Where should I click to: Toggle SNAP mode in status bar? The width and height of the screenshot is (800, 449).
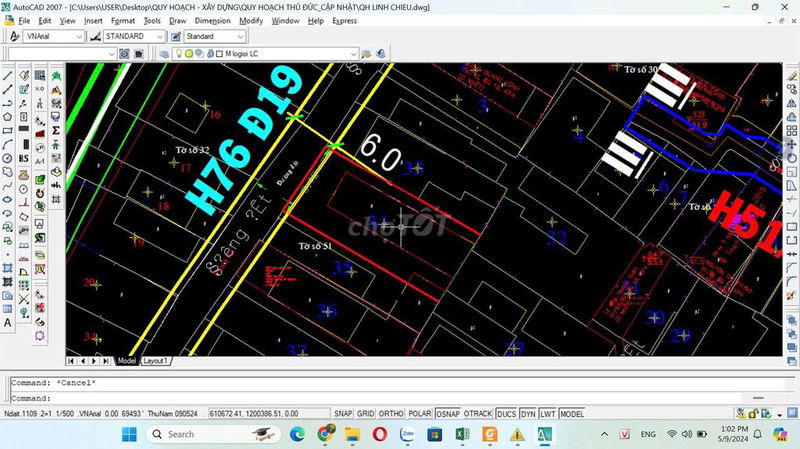343,413
